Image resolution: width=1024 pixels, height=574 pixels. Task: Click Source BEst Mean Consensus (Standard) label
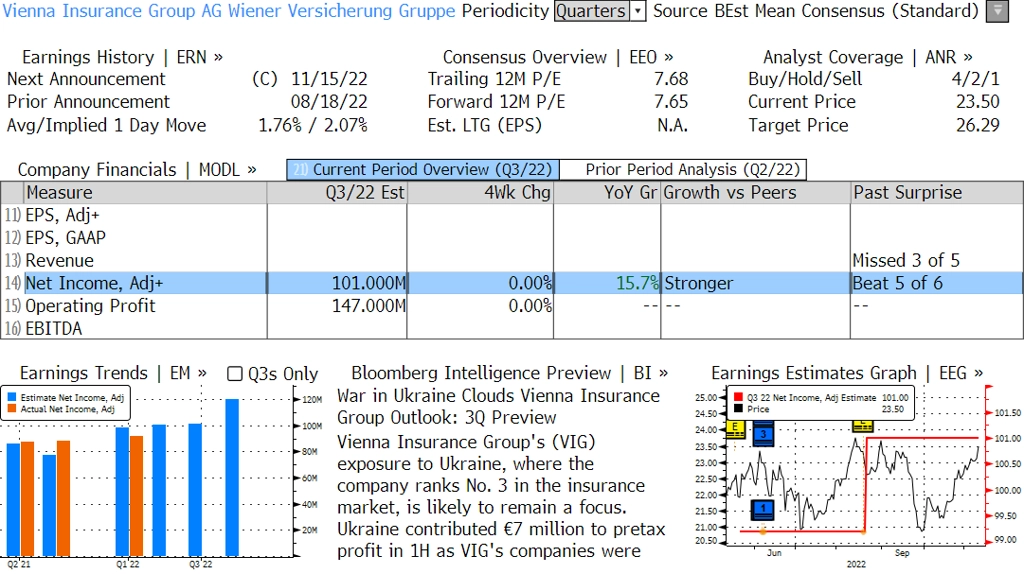click(x=816, y=11)
